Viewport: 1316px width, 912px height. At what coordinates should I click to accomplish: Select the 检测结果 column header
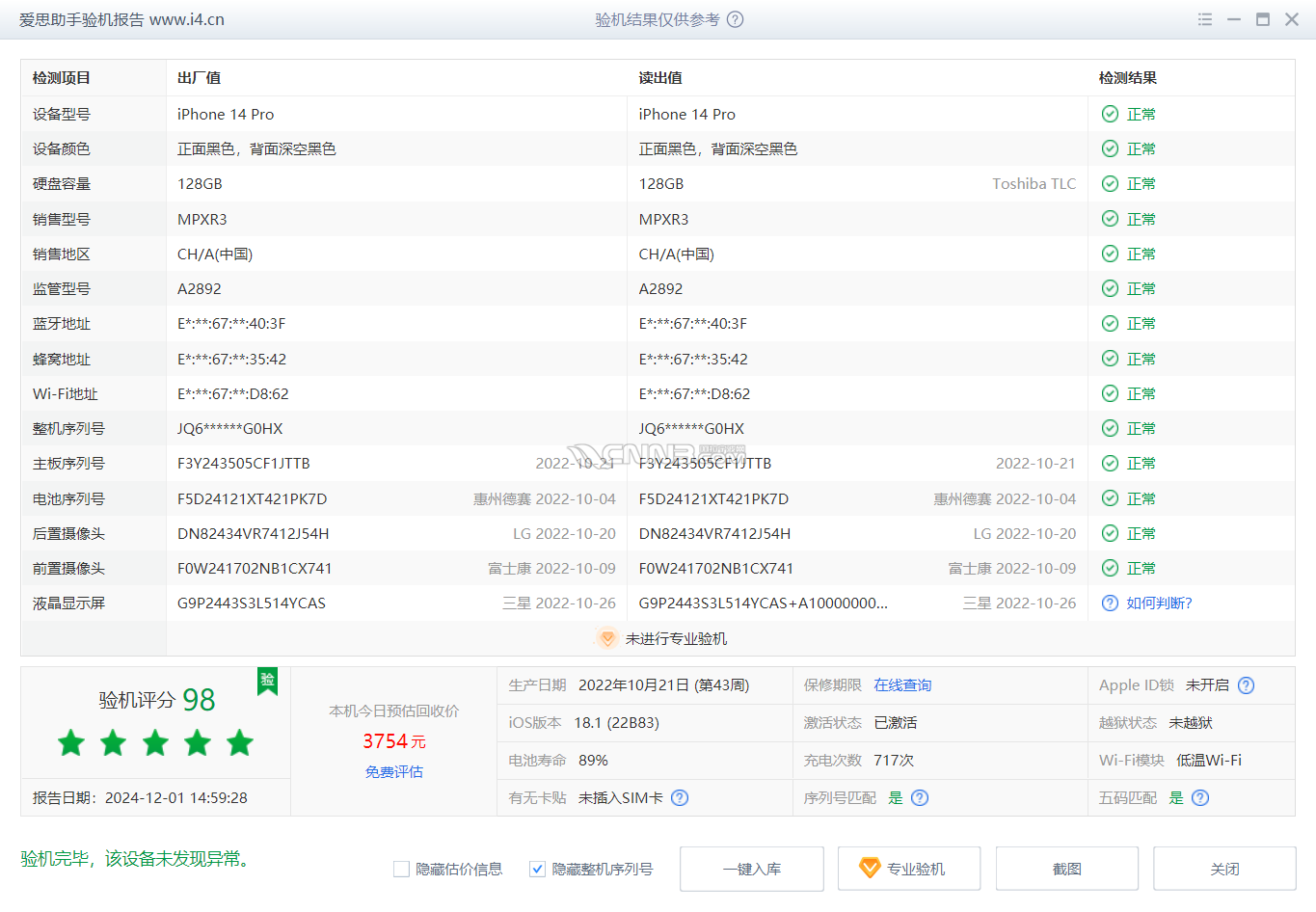(x=1128, y=78)
